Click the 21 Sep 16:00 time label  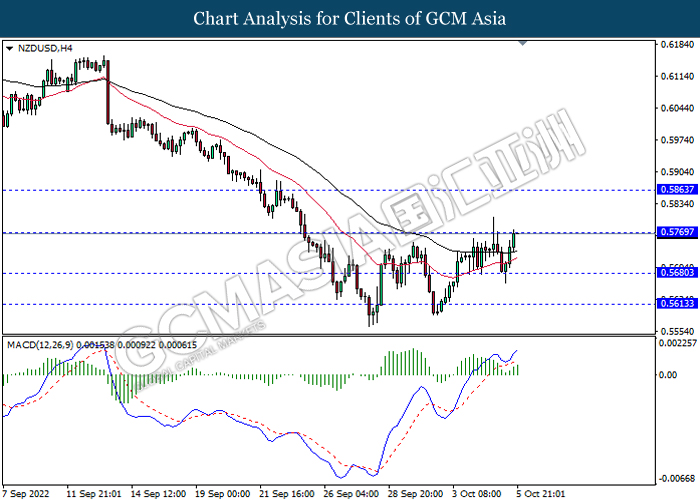point(287,494)
